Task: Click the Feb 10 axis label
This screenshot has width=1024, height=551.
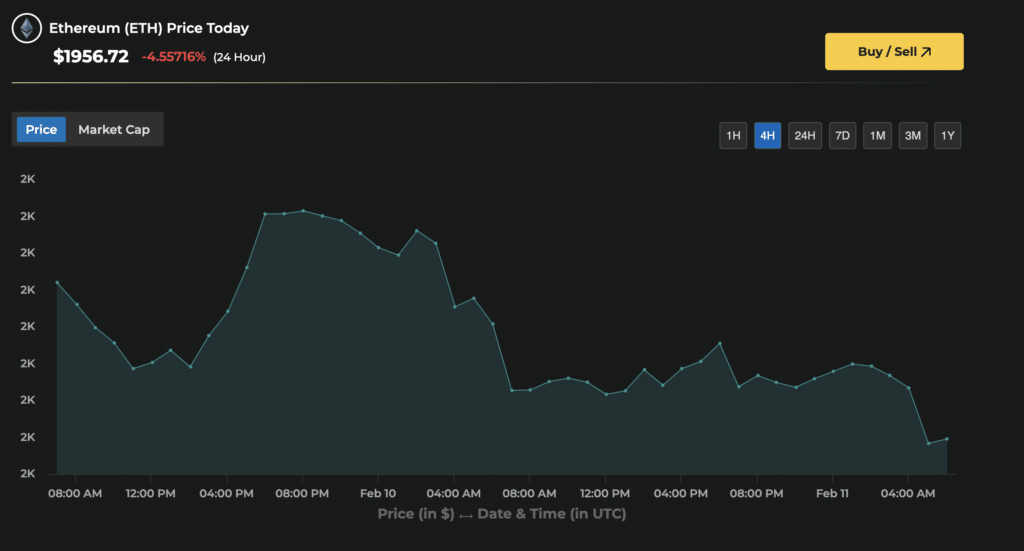Action: 377,494
